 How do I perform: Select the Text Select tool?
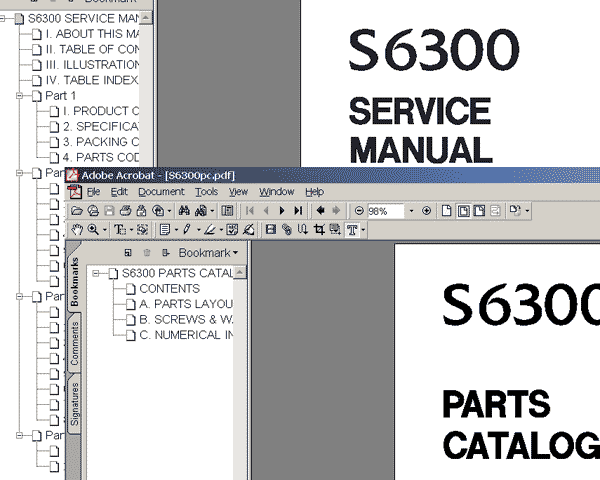coord(120,230)
